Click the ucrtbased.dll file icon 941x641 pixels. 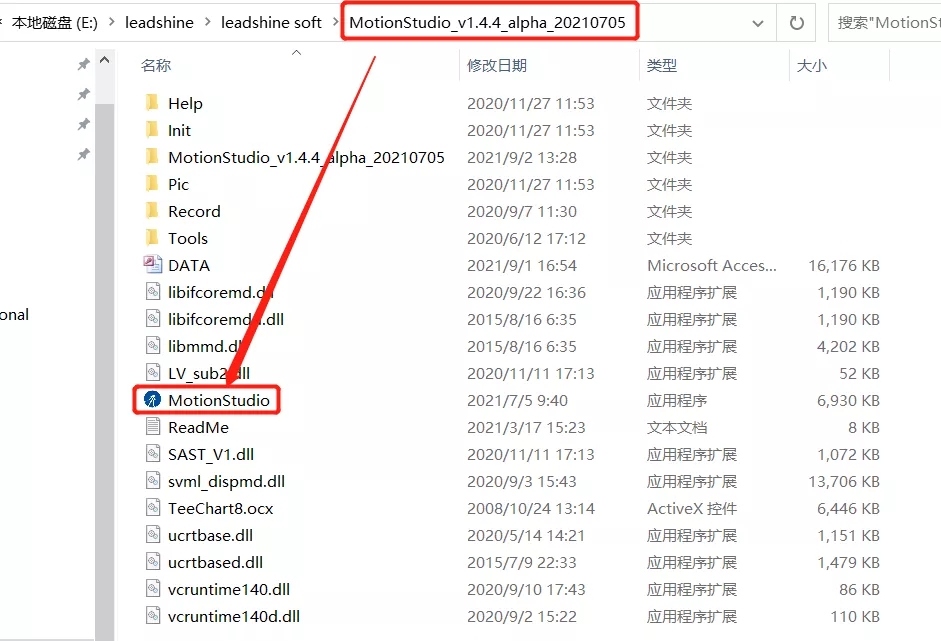153,562
